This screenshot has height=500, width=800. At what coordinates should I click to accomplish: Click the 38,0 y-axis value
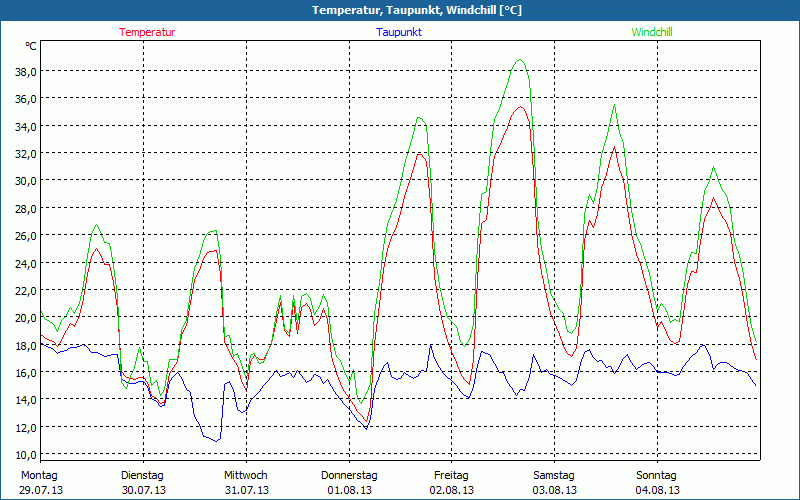(x=26, y=72)
